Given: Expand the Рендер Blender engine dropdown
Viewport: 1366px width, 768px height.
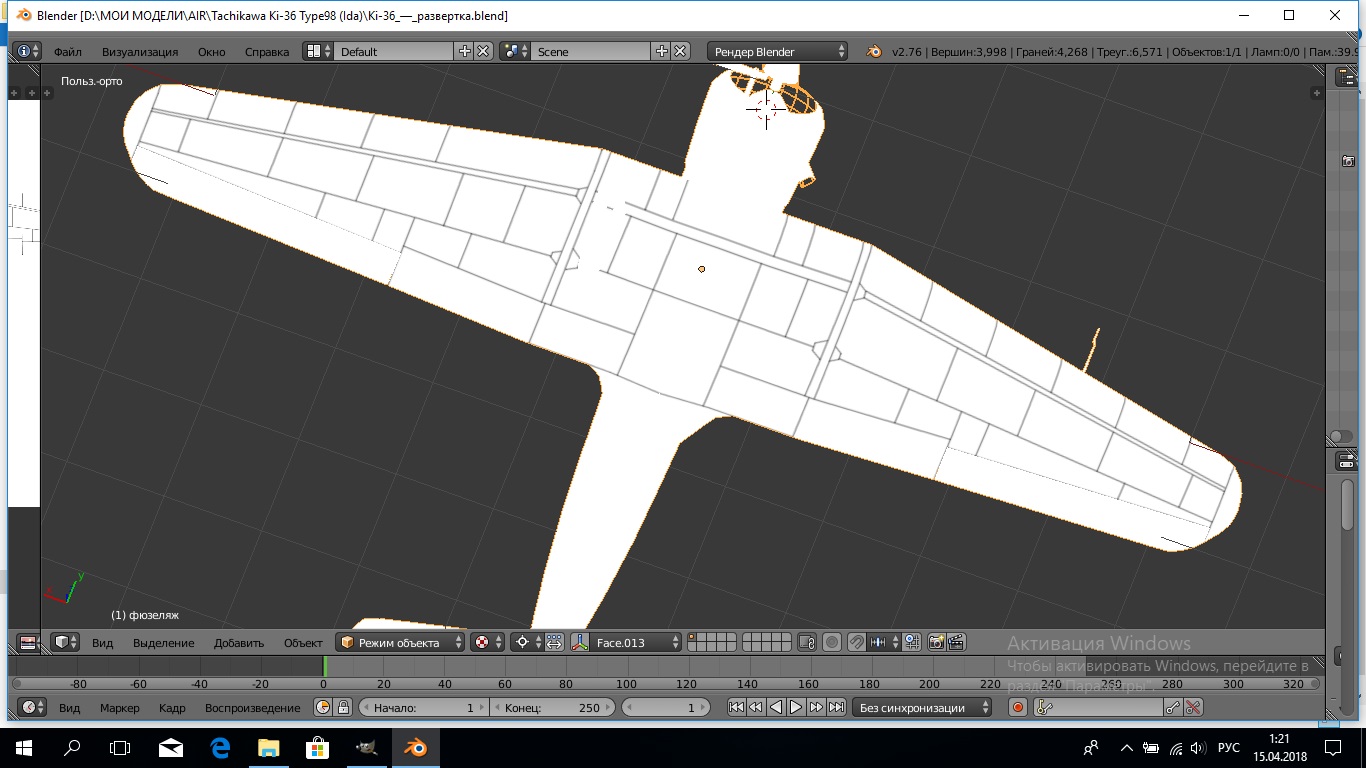Looking at the screenshot, I should [778, 51].
